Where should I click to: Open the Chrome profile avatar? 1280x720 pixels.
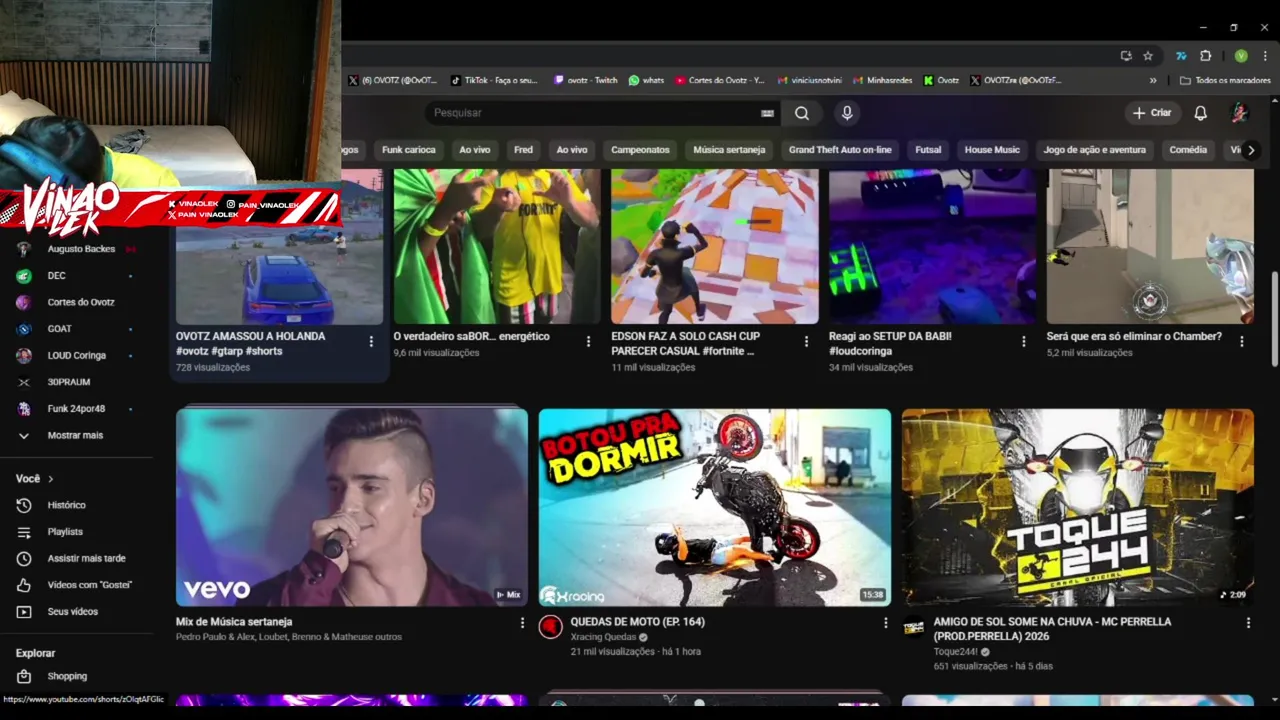[x=1241, y=56]
